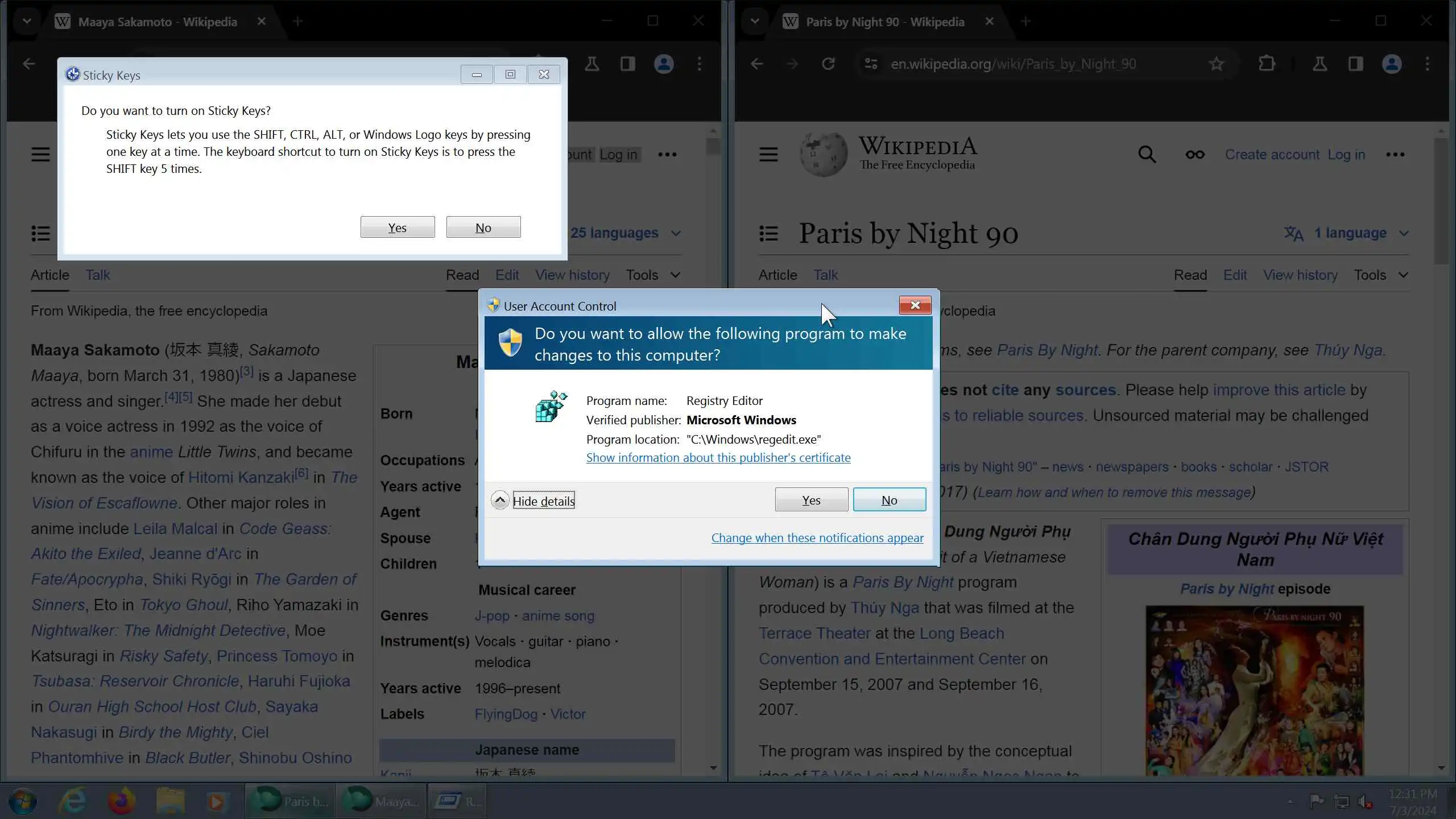Open the extensions puzzle icon in right browser
The width and height of the screenshot is (1456, 819).
pyautogui.click(x=1267, y=64)
